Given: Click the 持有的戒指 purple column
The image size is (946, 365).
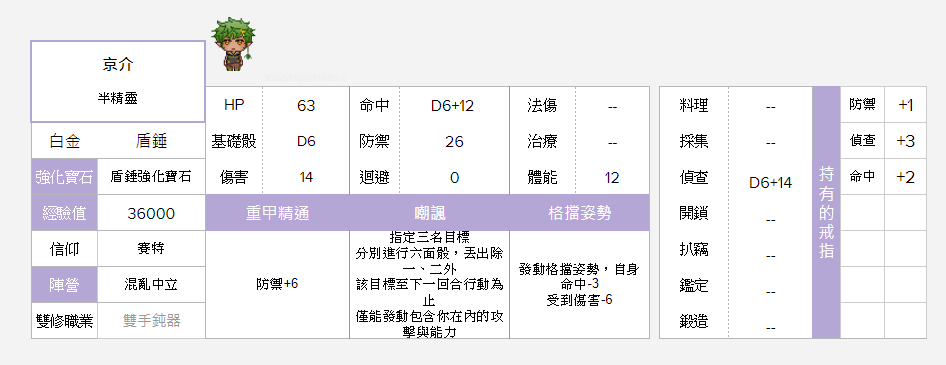Looking at the screenshot, I should coord(826,212).
